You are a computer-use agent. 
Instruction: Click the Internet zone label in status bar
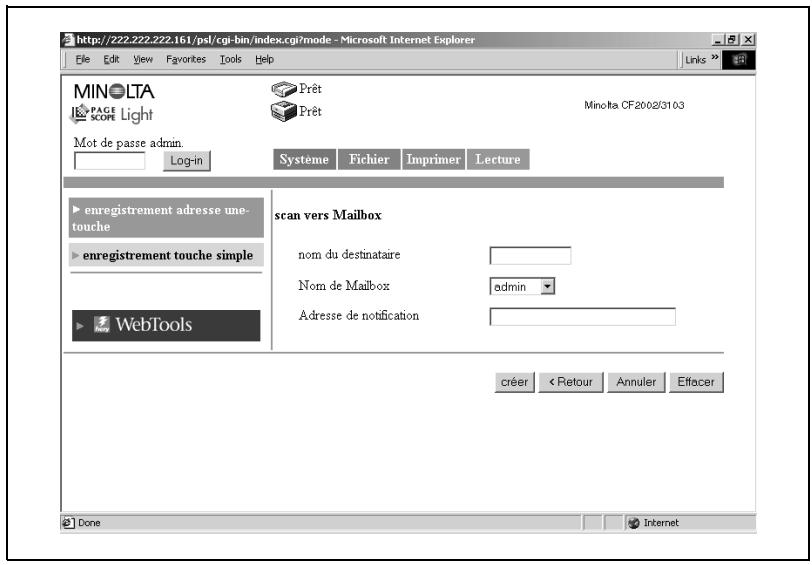[661, 523]
